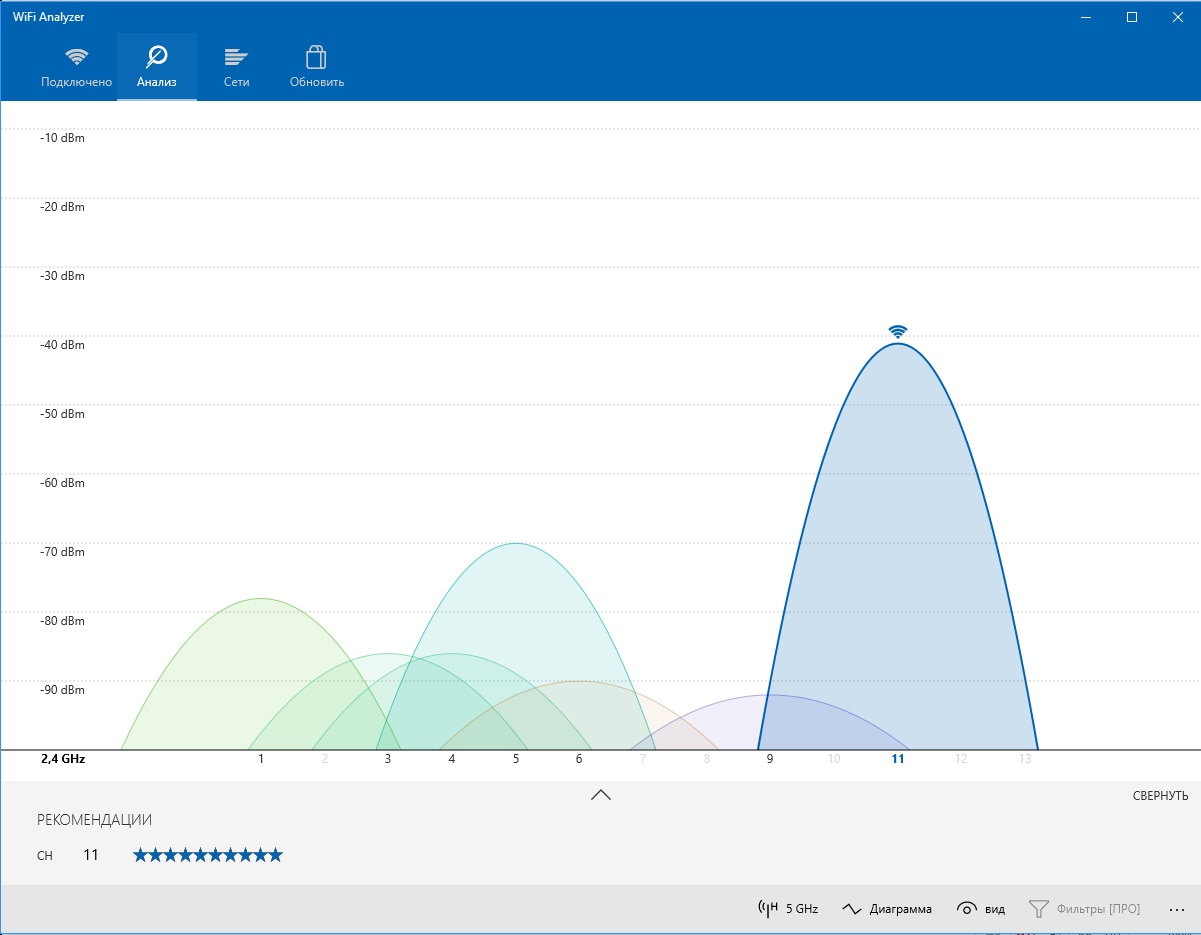The width and height of the screenshot is (1201, 935).
Task: Maximize the WiFi Analyzer window
Action: 1132,17
